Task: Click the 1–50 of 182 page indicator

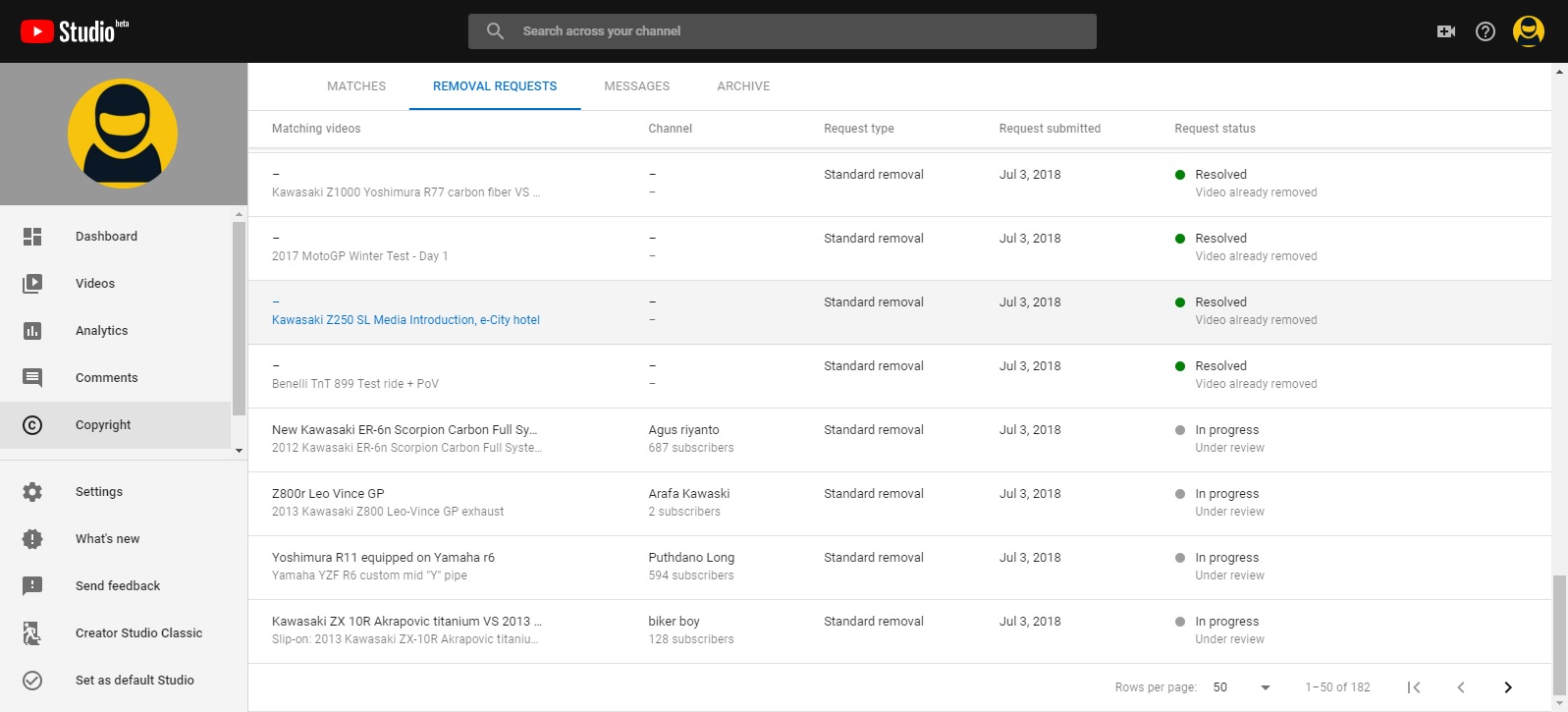Action: (1337, 687)
